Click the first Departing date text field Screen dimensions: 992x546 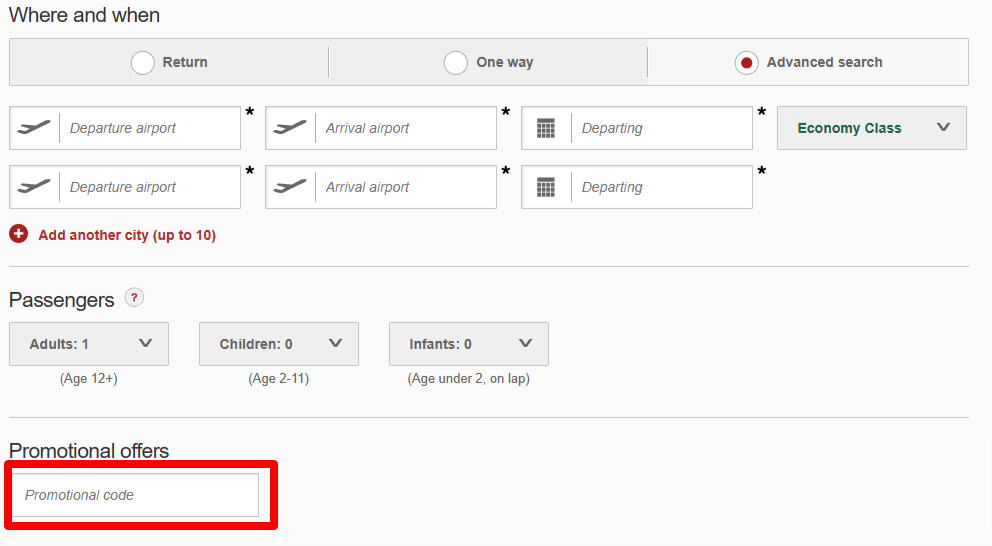pos(662,128)
